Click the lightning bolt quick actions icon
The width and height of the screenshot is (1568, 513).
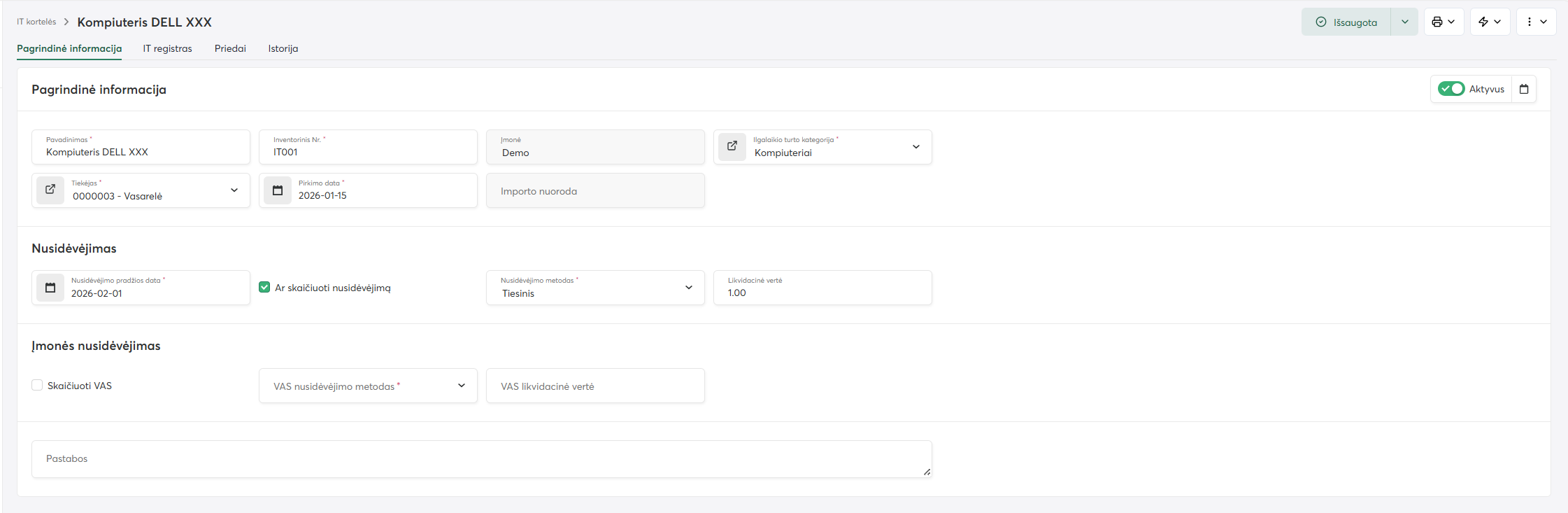click(x=1483, y=22)
